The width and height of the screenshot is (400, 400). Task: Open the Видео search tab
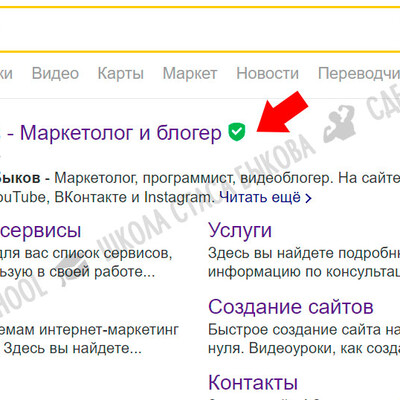(55, 73)
